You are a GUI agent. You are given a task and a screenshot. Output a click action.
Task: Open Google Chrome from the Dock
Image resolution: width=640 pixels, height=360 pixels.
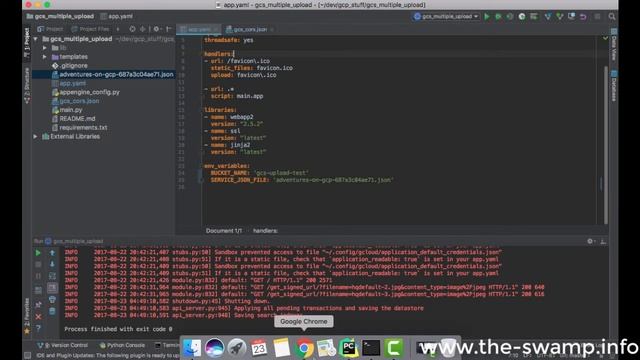coord(304,348)
